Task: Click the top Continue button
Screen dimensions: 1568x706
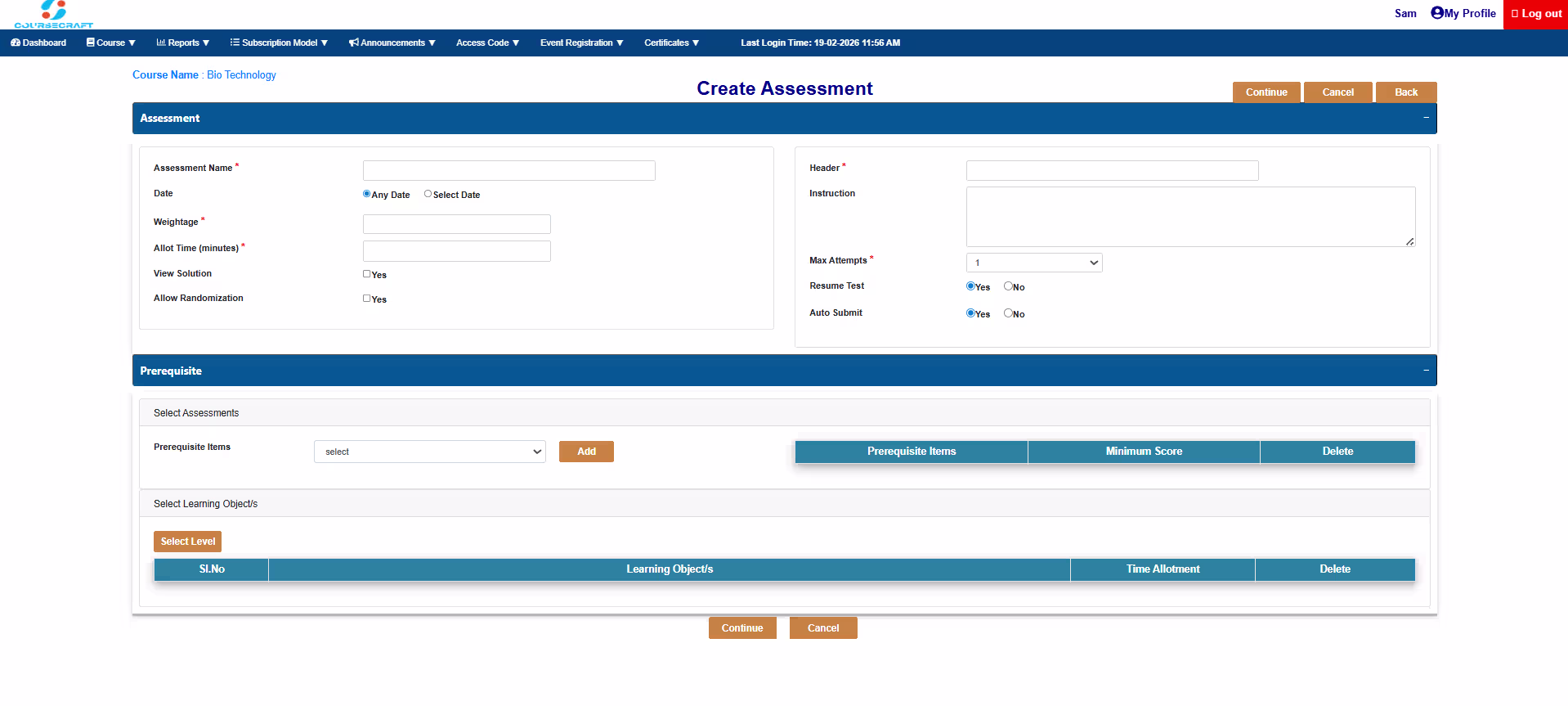Action: click(1266, 92)
